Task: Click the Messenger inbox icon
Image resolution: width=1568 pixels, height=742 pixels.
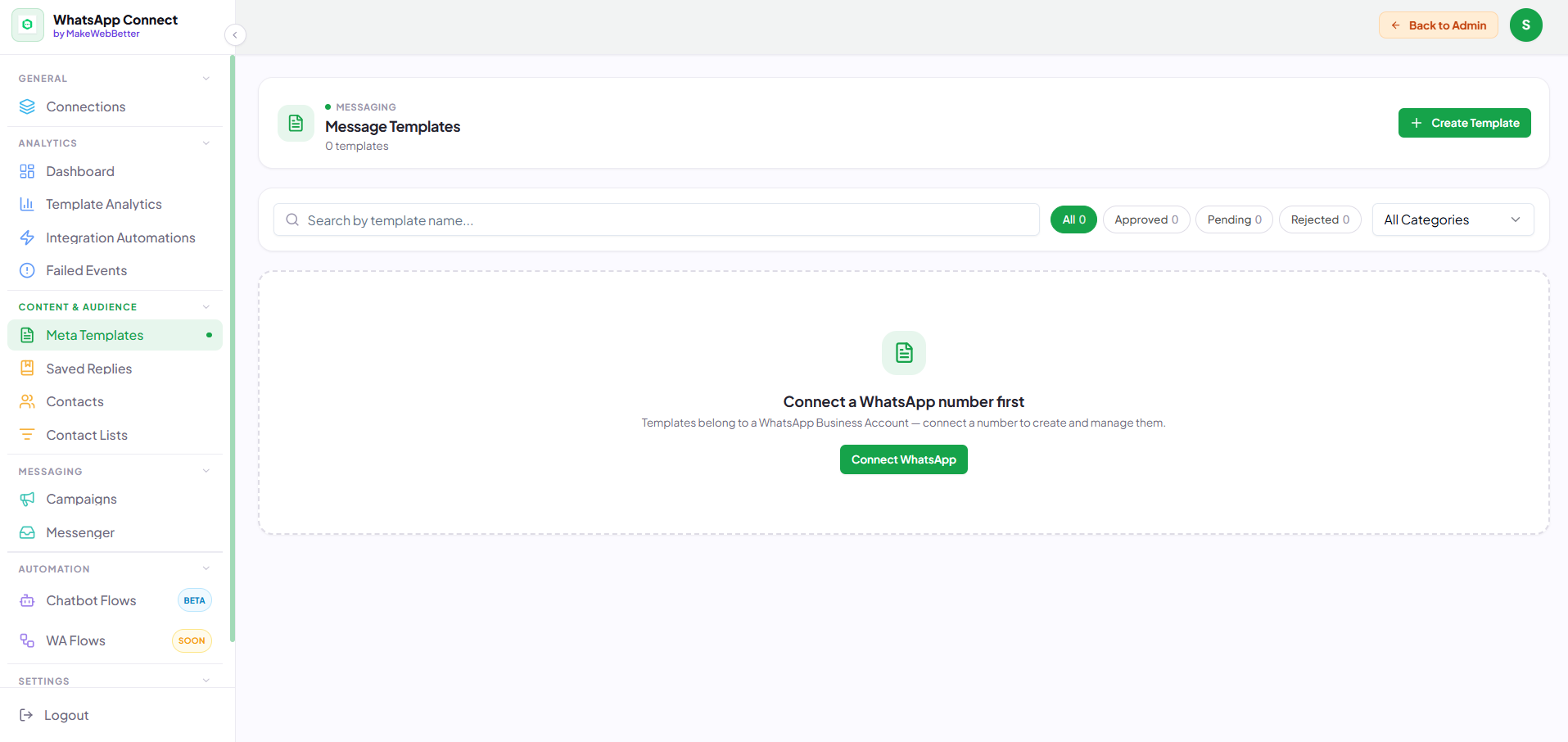Action: coord(27,532)
